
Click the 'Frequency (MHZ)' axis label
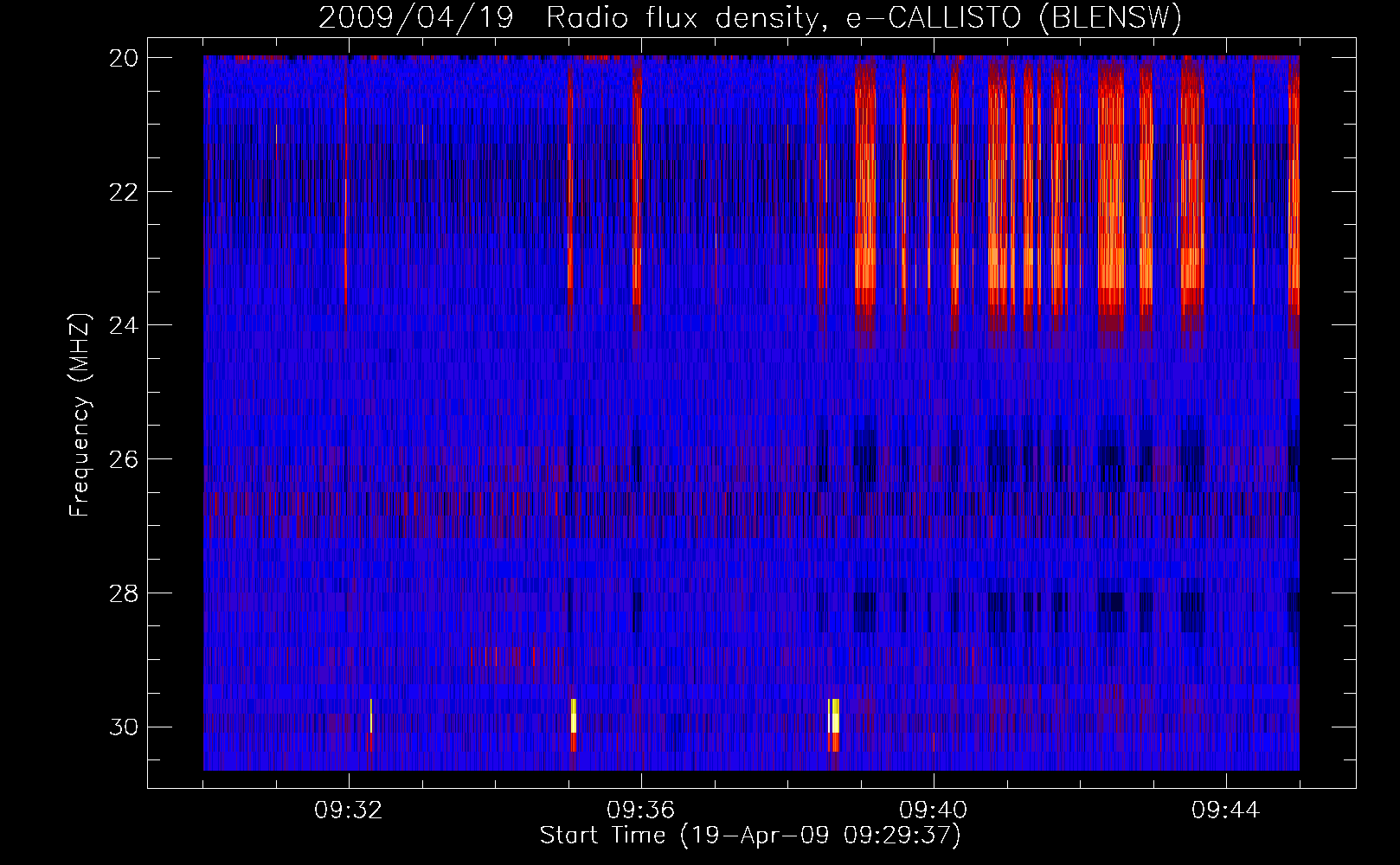[x=80, y=415]
